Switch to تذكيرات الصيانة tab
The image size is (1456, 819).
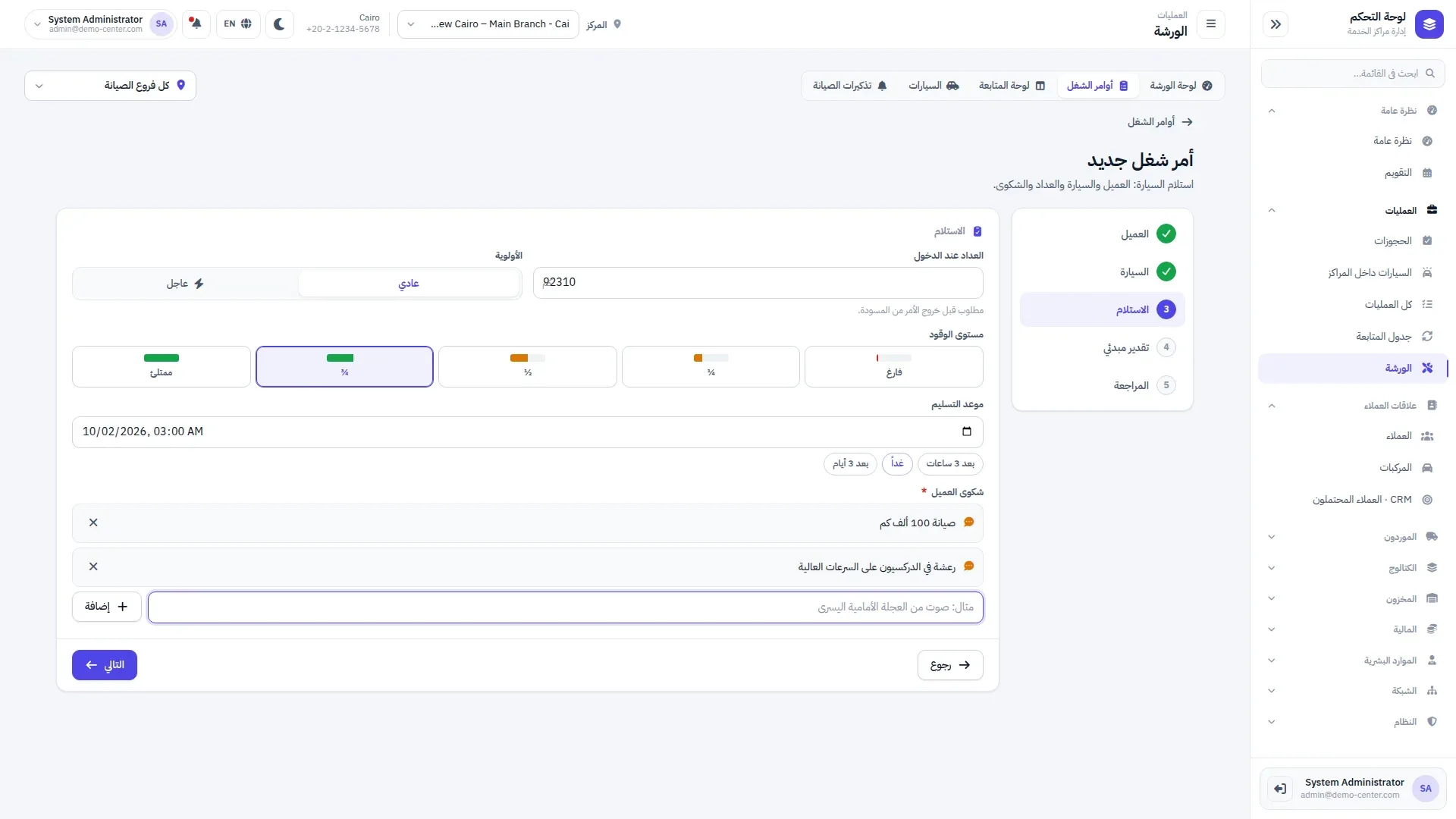coord(850,86)
